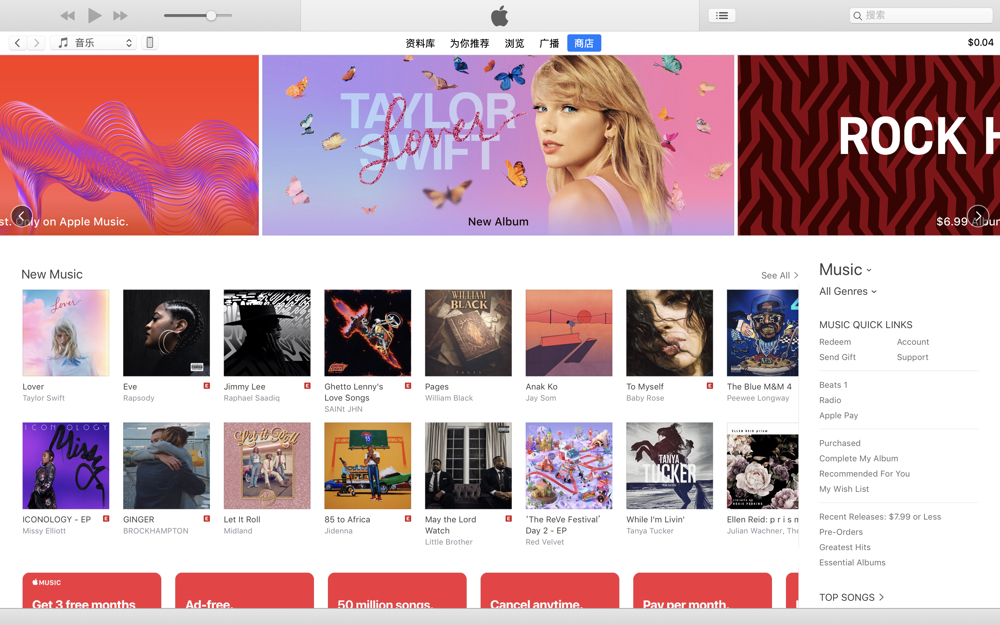Click the device iPhone icon
The width and height of the screenshot is (1000, 625).
tap(150, 43)
